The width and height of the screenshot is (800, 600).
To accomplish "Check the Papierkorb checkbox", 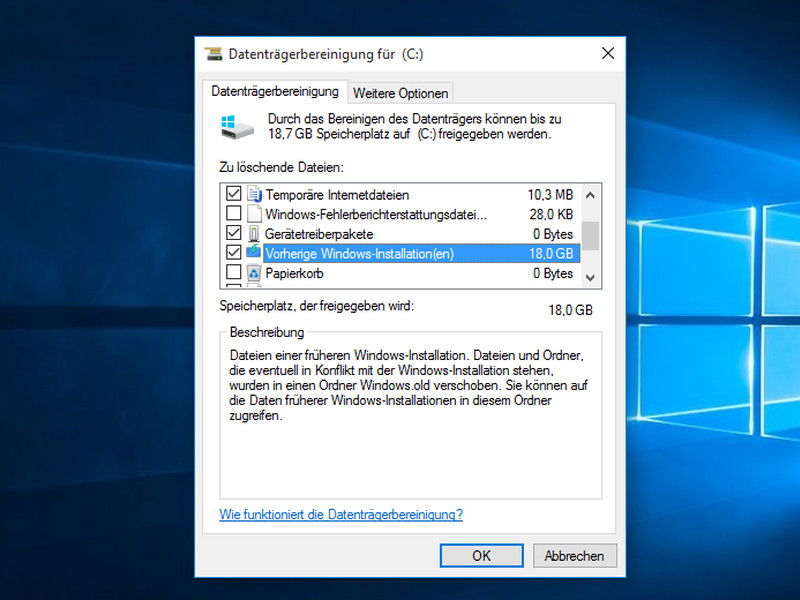I will point(234,272).
